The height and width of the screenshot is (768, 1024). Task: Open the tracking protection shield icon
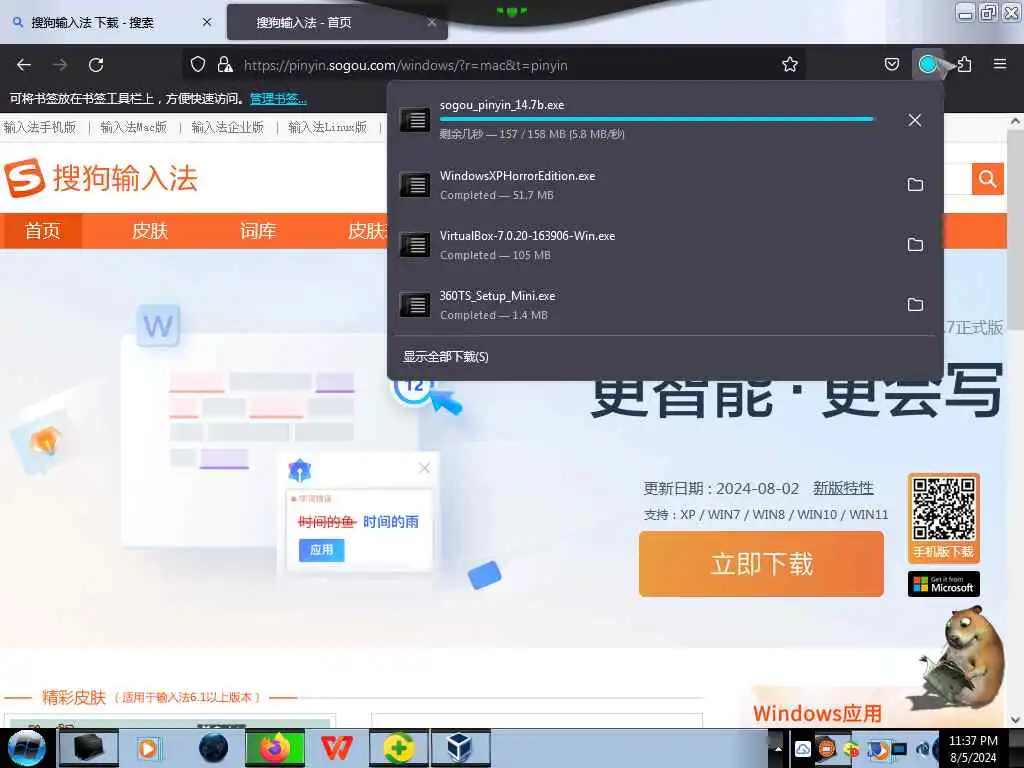[198, 65]
